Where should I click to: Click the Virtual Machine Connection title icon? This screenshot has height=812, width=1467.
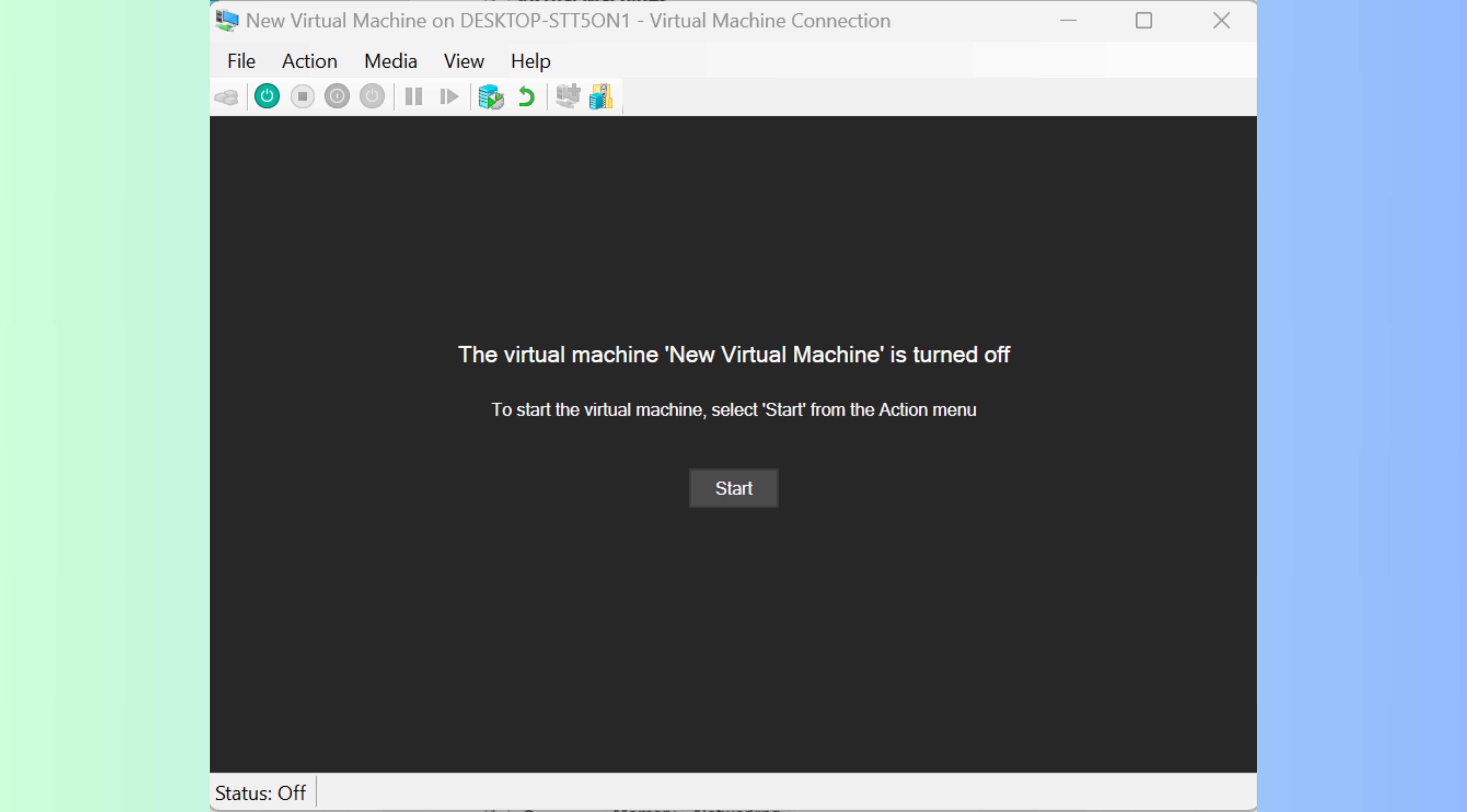227,21
